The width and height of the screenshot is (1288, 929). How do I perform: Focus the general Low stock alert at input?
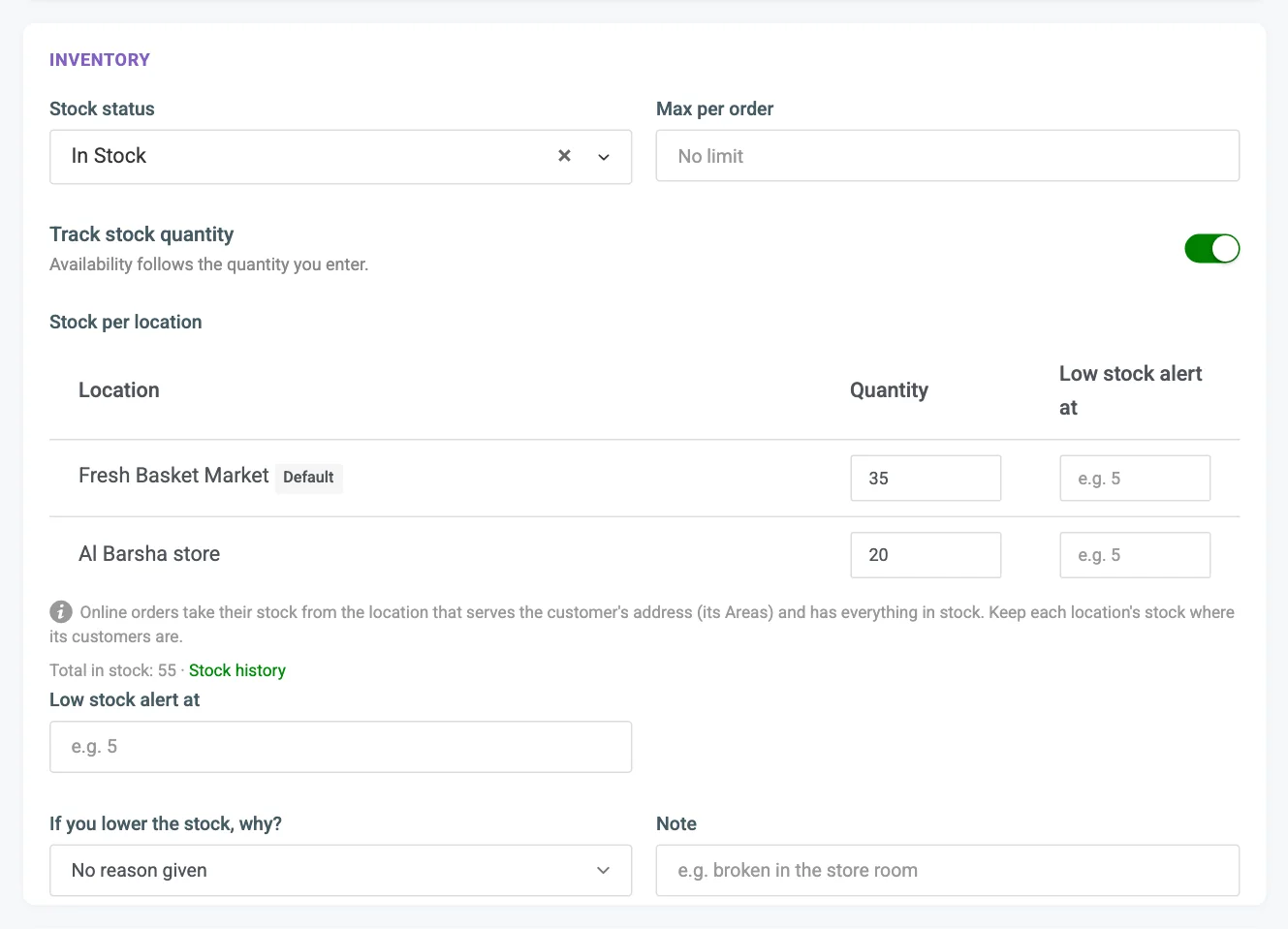pyautogui.click(x=340, y=747)
